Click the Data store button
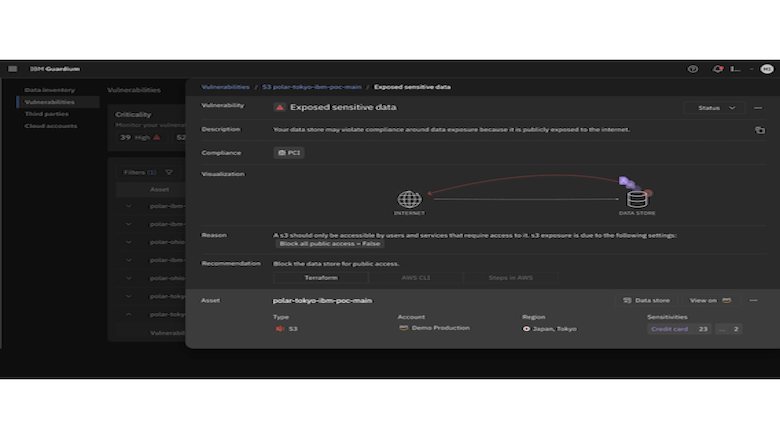Viewport: 780px width, 439px height. coord(646,300)
